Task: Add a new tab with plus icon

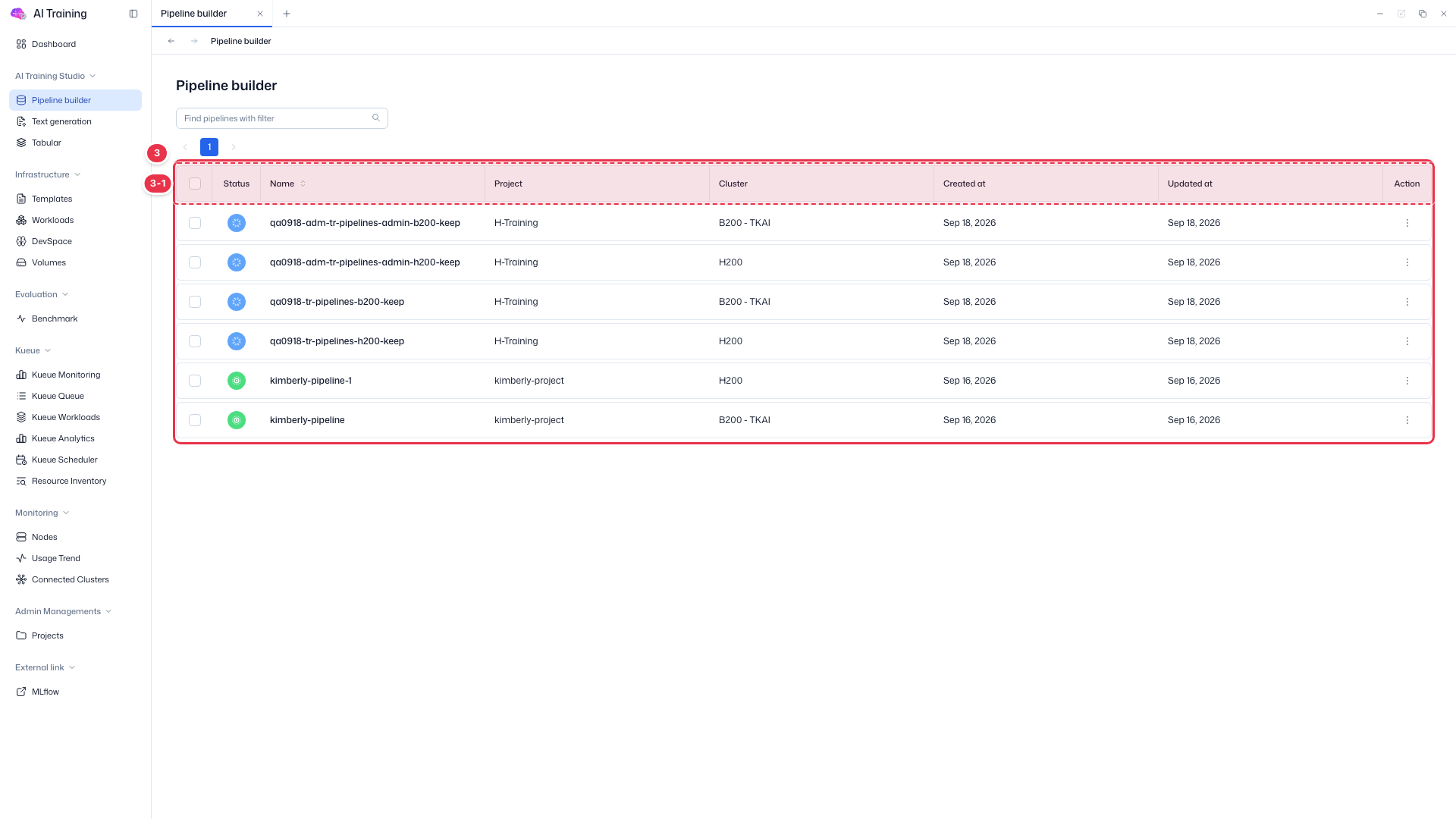Action: 287,14
